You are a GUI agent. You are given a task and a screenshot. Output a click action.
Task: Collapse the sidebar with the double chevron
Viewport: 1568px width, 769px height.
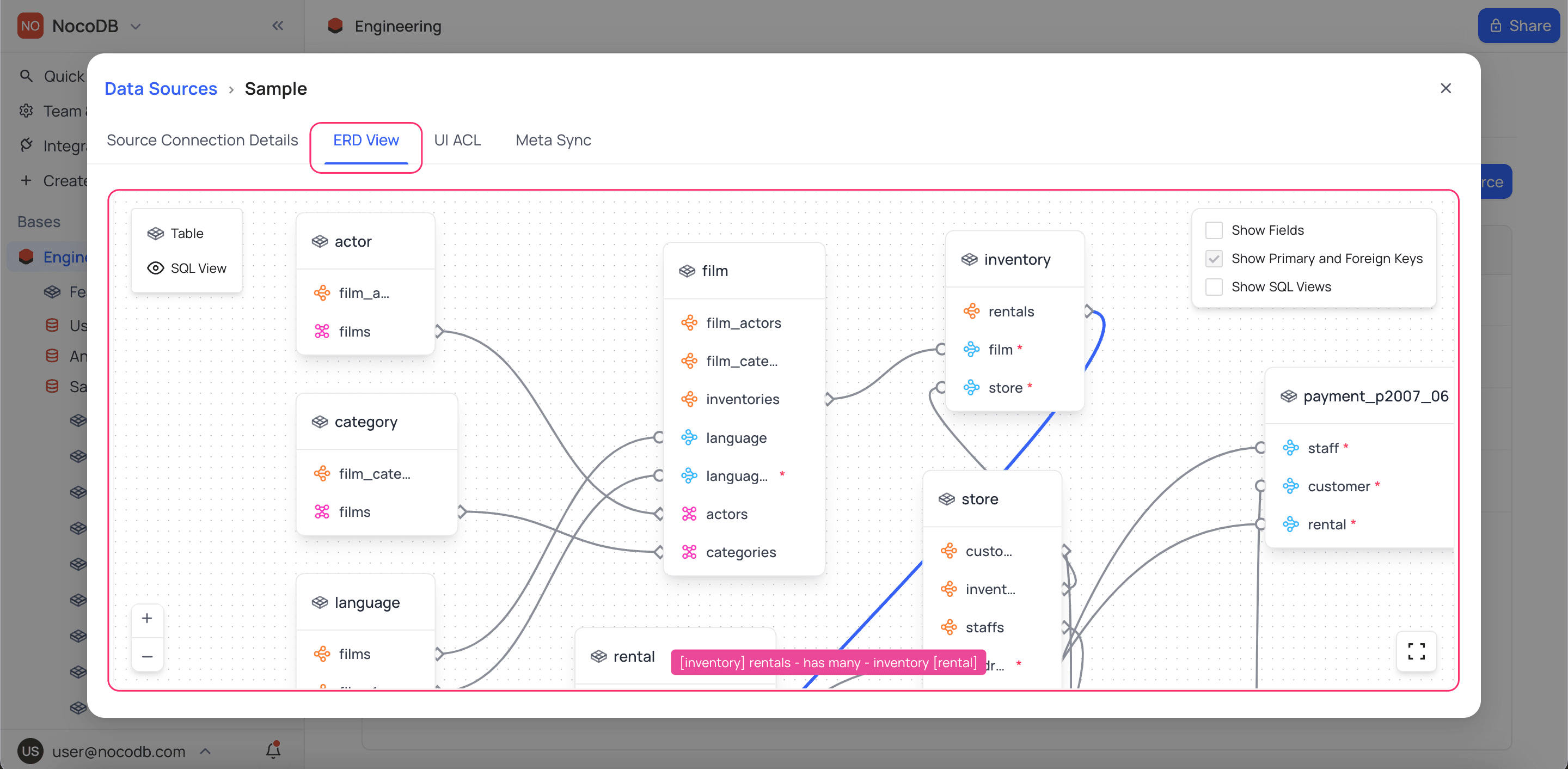click(x=278, y=26)
